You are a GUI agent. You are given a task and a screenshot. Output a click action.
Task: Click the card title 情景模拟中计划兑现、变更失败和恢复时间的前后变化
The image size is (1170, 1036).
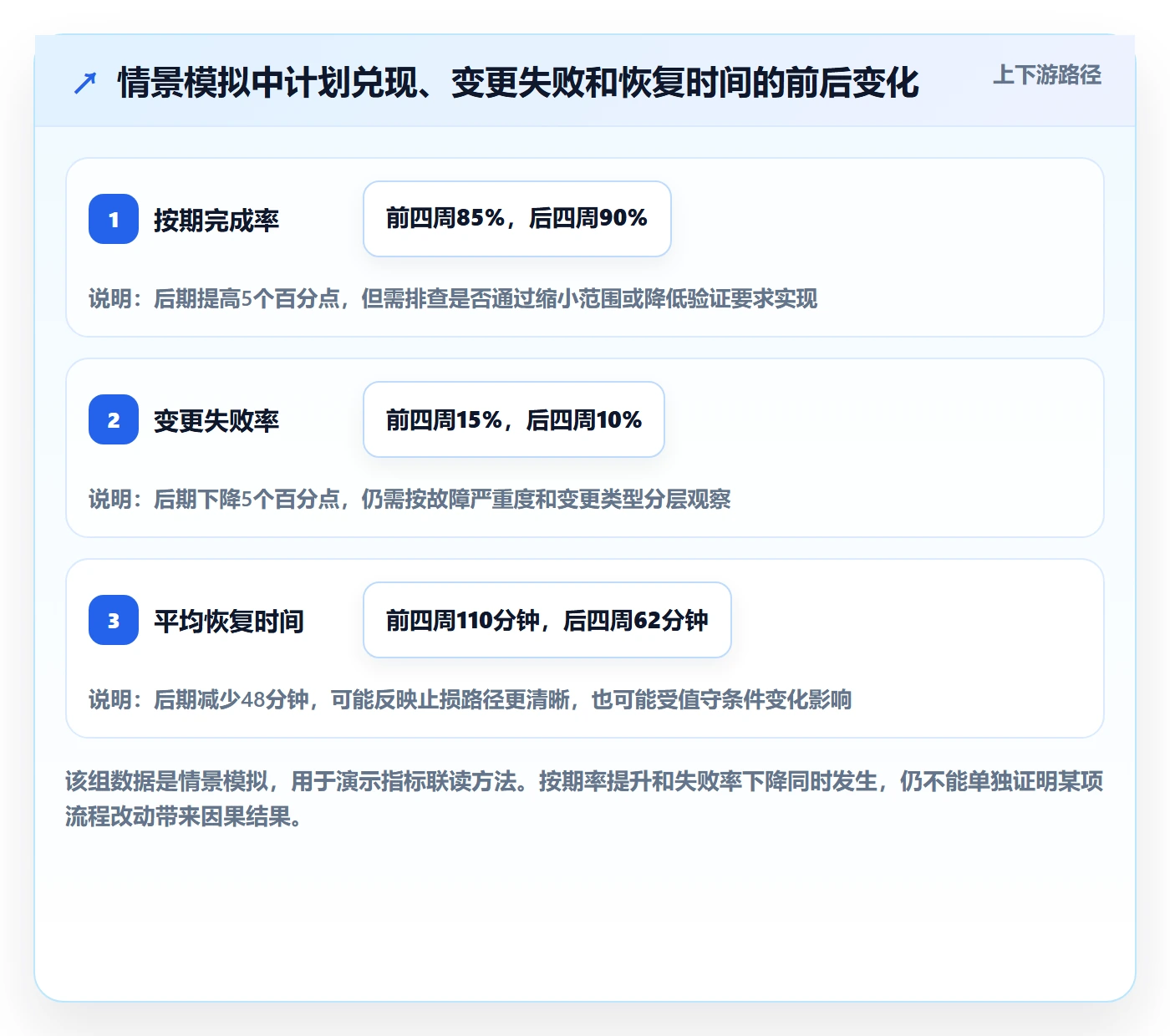[x=518, y=83]
